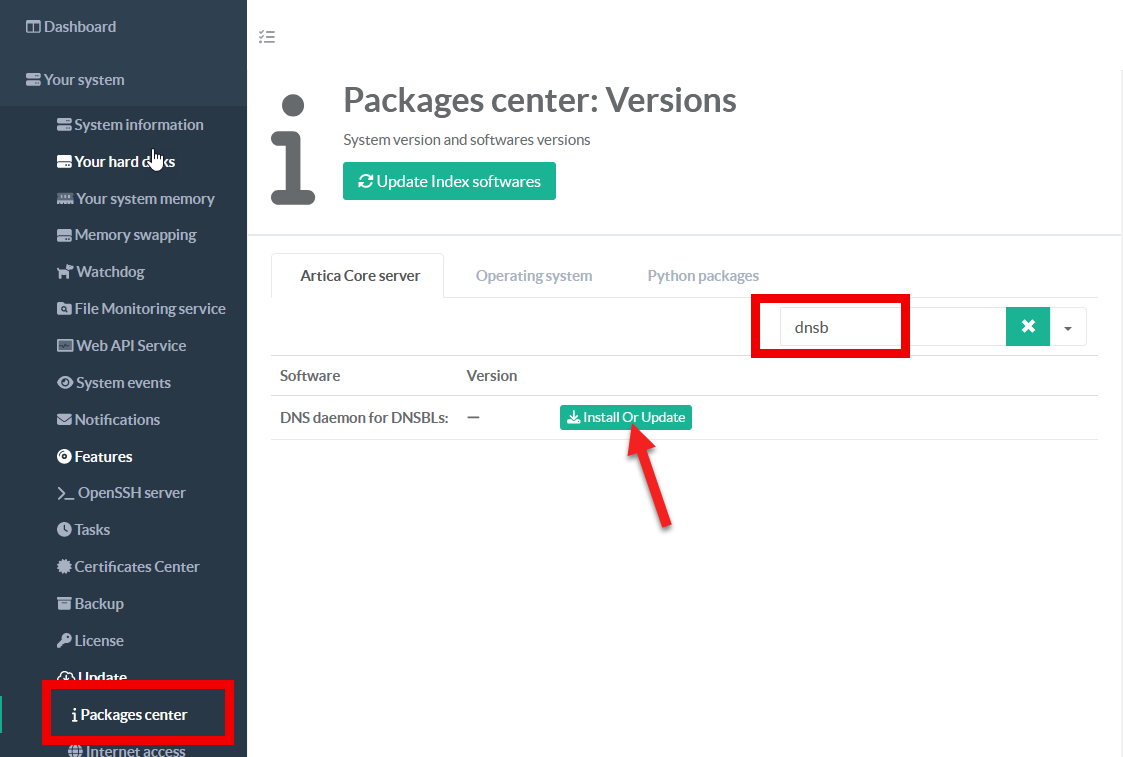
Task: Open the search options dropdown caret
Action: 1068,328
